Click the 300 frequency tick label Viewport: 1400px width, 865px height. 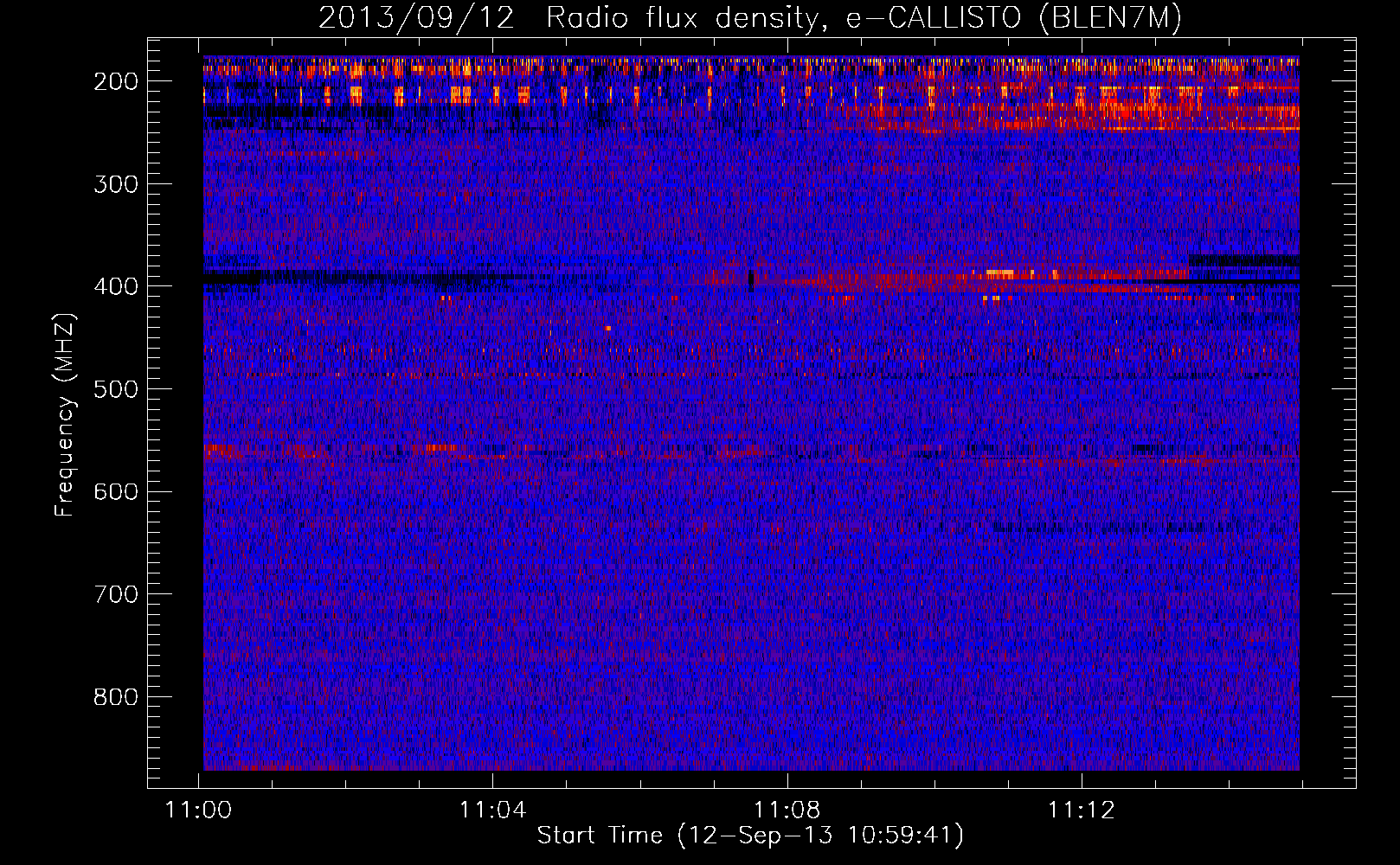115,184
